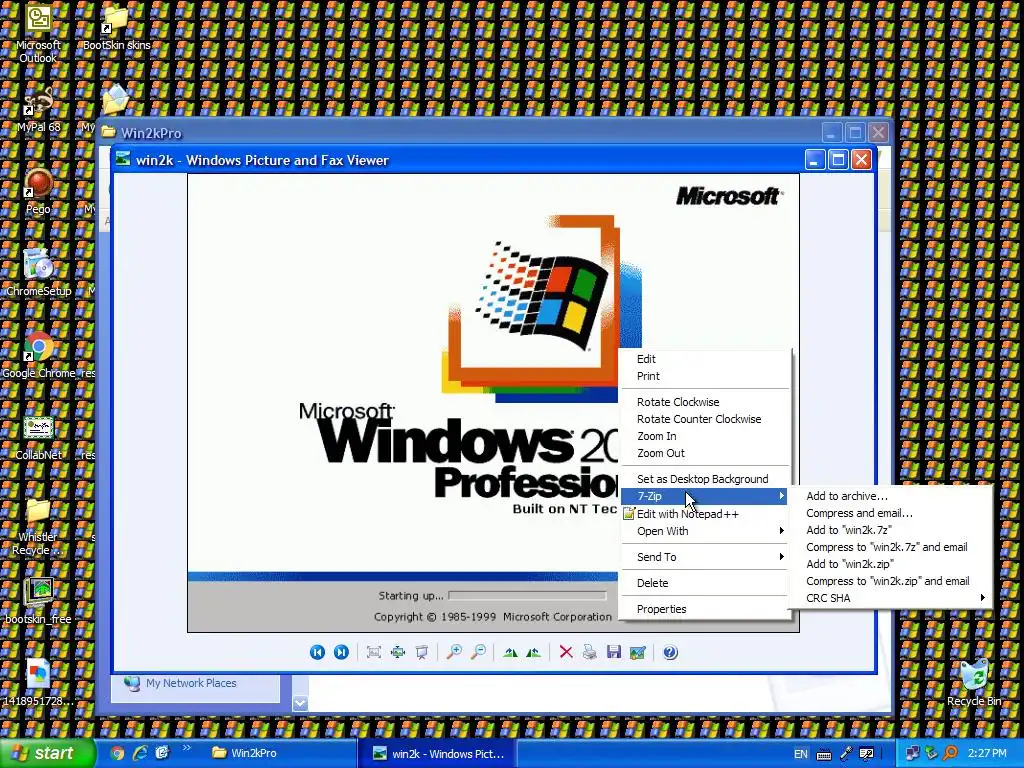Click the floppy disk Copy To icon
The width and height of the screenshot is (1024, 768).
(614, 652)
